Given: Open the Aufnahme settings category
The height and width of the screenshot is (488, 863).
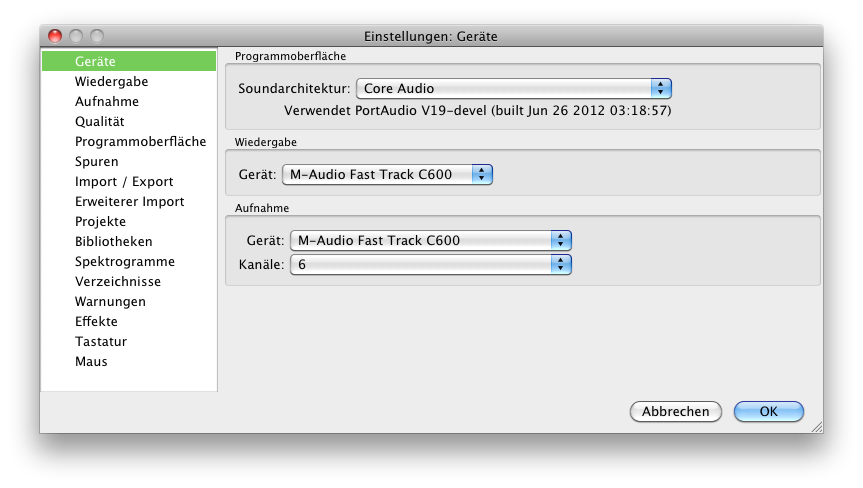Looking at the screenshot, I should (x=129, y=101).
